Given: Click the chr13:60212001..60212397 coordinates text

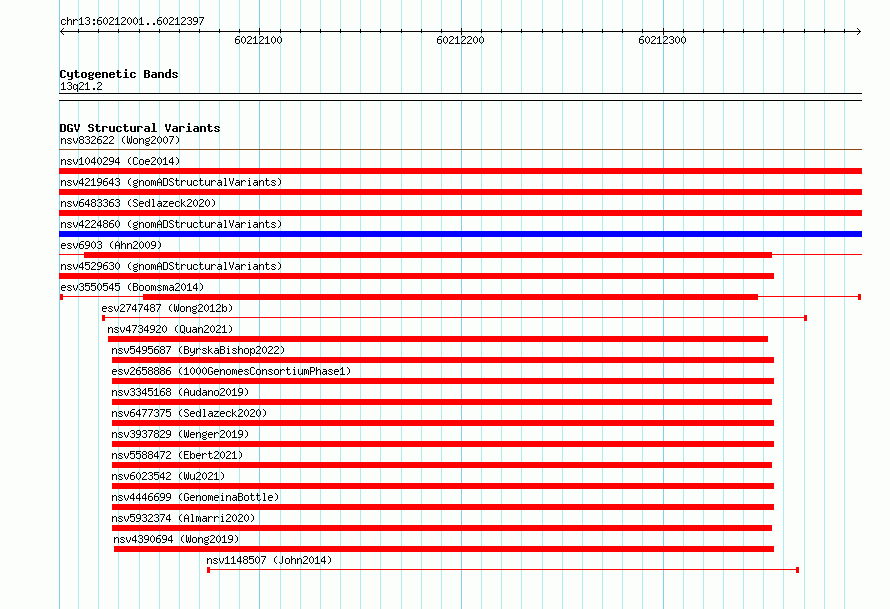Looking at the screenshot, I should tap(132, 21).
